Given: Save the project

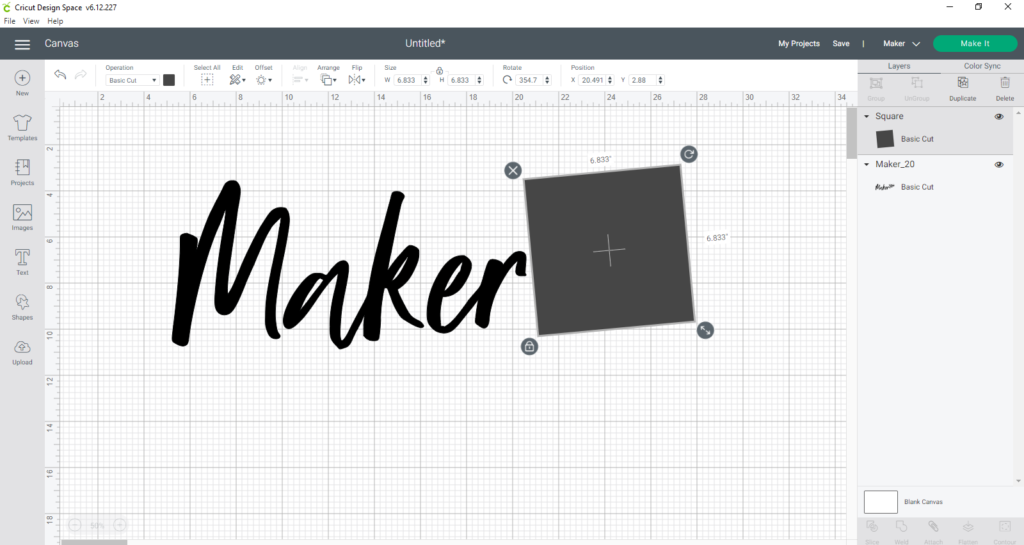Looking at the screenshot, I should (x=841, y=44).
